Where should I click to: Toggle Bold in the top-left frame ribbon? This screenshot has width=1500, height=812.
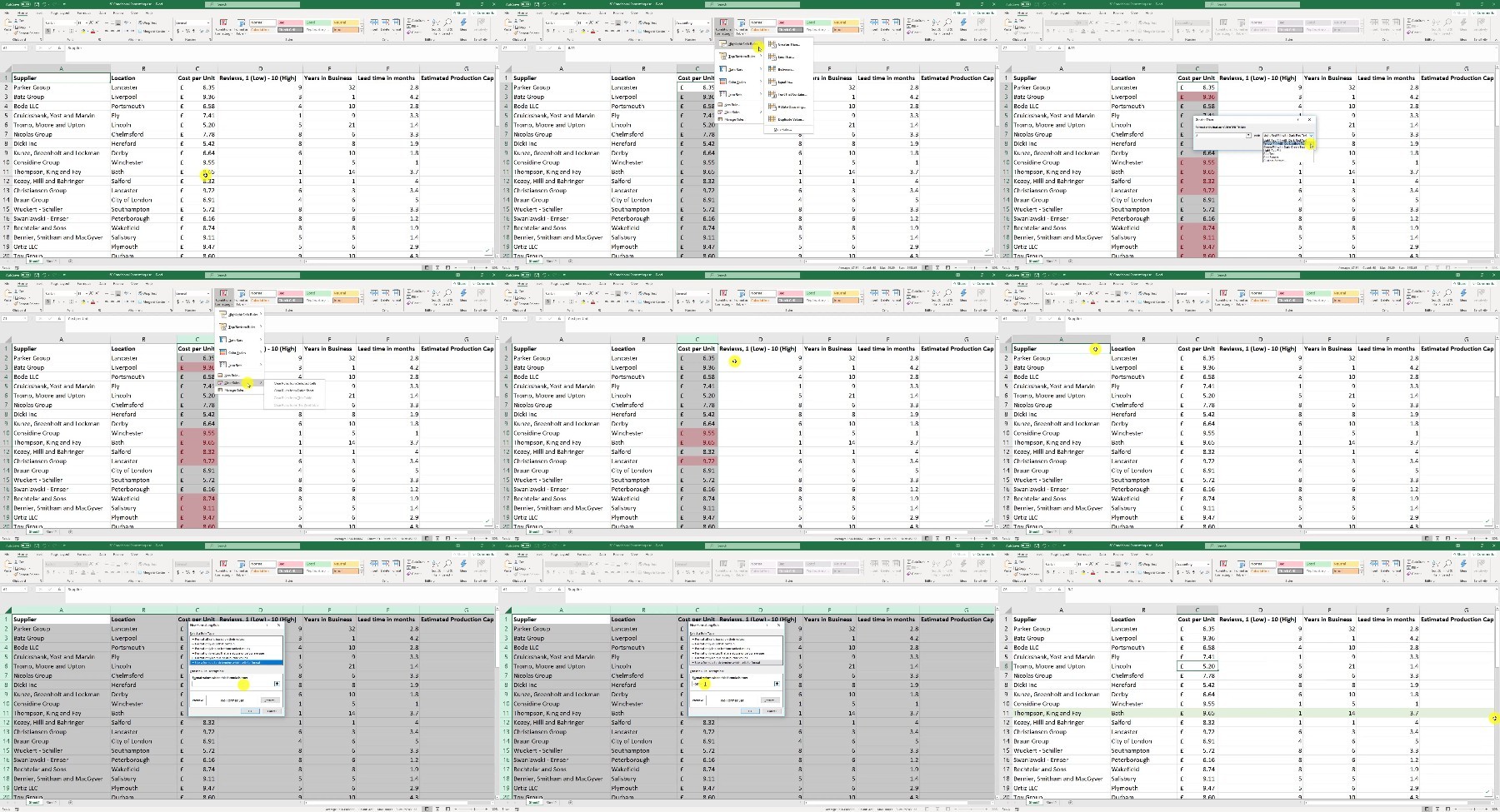[x=47, y=31]
